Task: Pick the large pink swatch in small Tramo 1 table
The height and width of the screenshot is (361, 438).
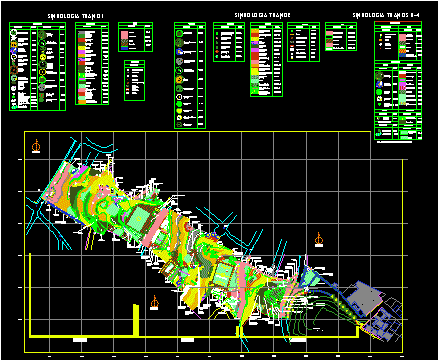Action: click(x=124, y=35)
